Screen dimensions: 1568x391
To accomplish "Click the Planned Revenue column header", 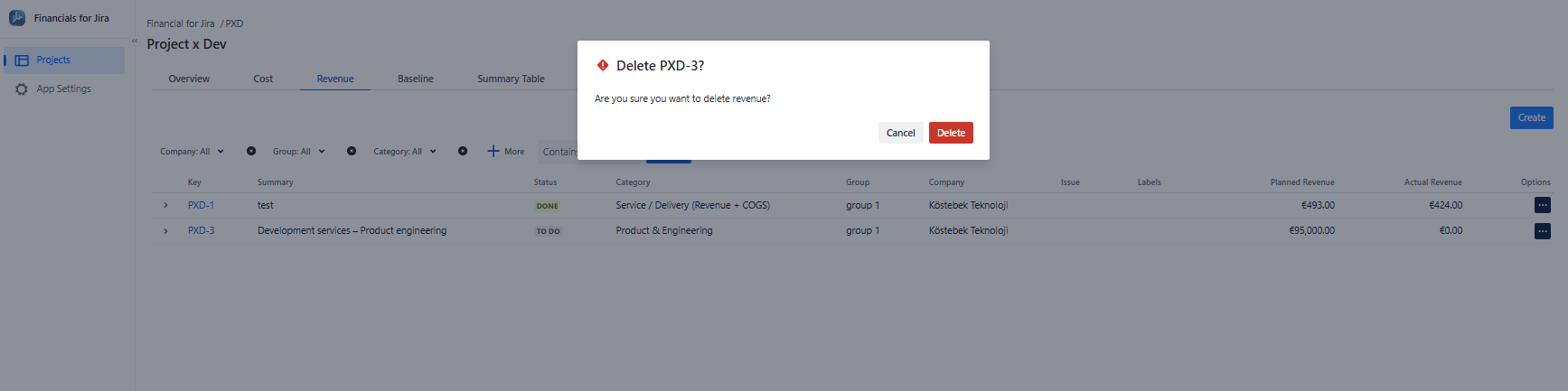I will 1301,182.
